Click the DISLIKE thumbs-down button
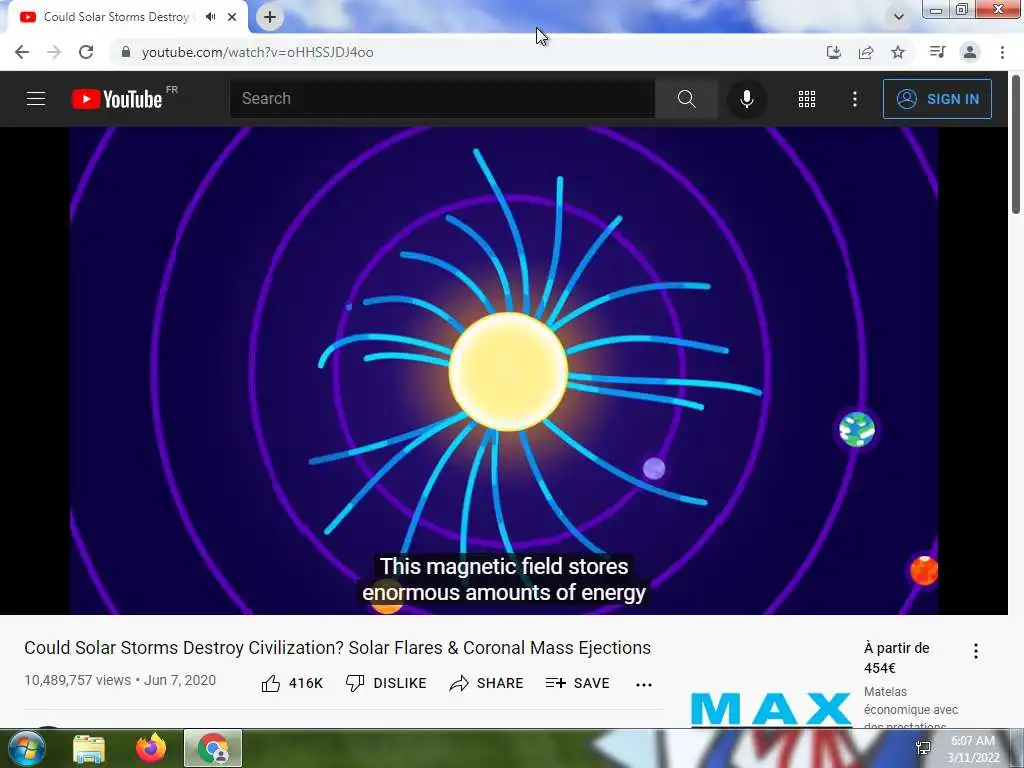This screenshot has height=768, width=1024. pyautogui.click(x=386, y=683)
